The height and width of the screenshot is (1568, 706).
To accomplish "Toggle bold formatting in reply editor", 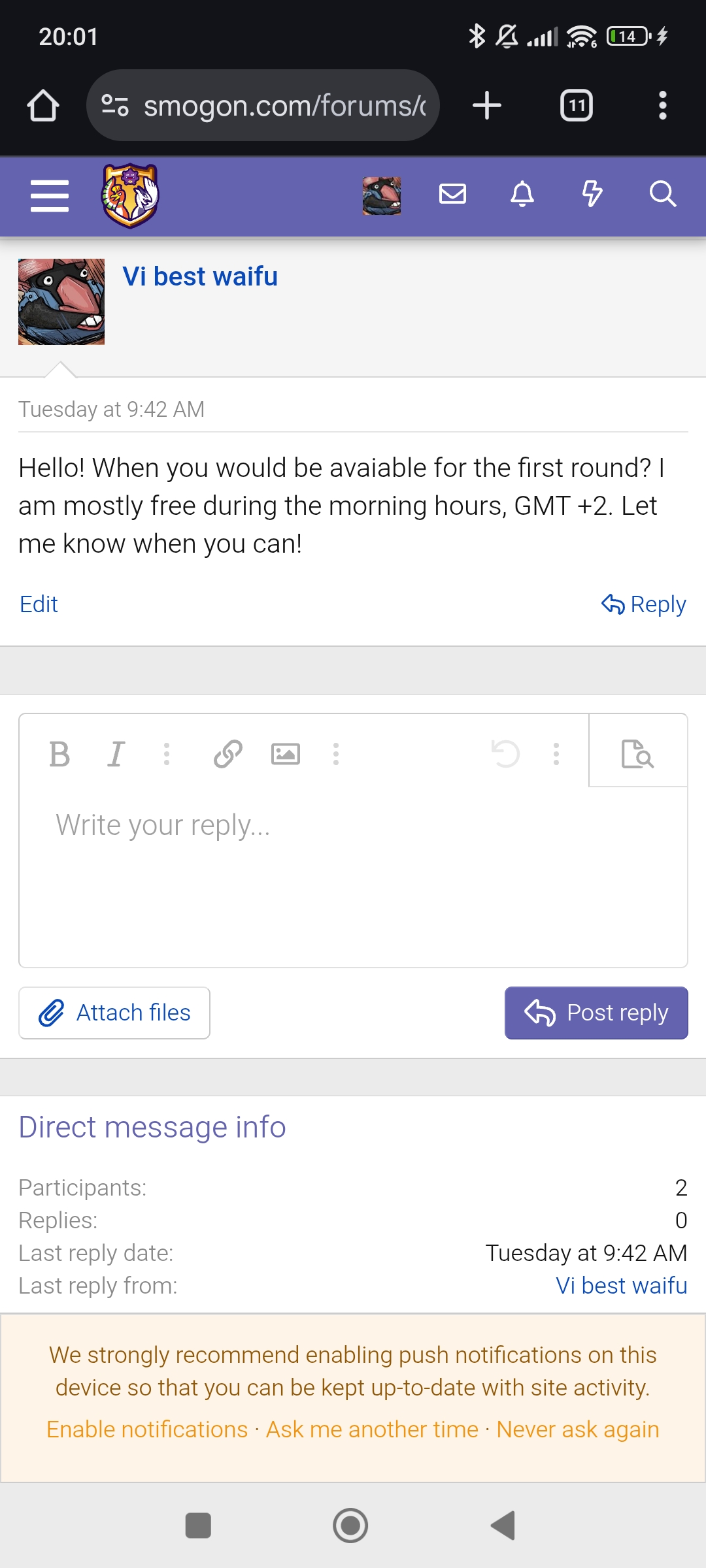I will click(x=59, y=755).
